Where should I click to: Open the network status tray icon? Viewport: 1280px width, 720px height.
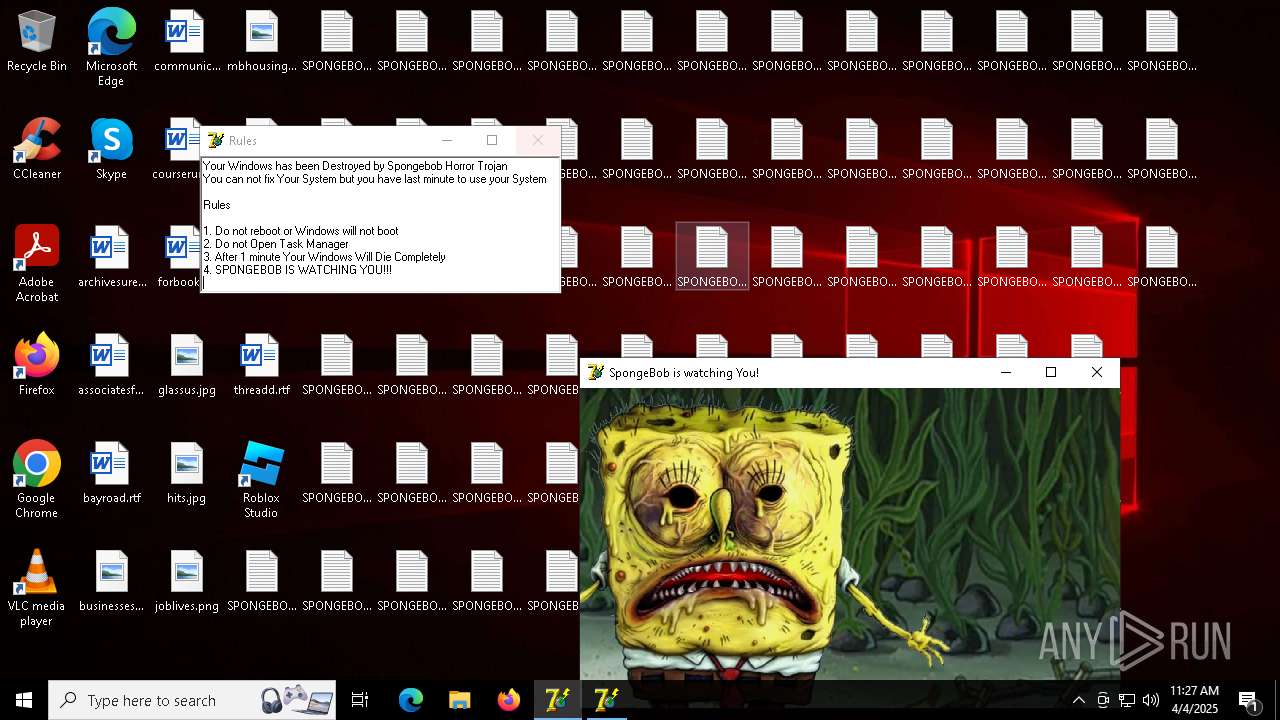(1127, 700)
